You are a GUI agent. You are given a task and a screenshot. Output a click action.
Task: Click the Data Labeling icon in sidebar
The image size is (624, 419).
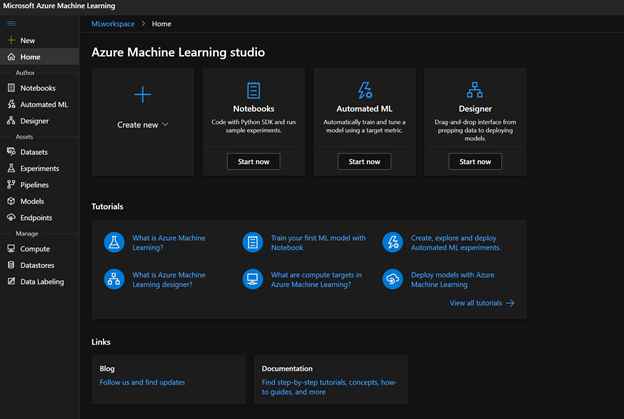(11, 281)
